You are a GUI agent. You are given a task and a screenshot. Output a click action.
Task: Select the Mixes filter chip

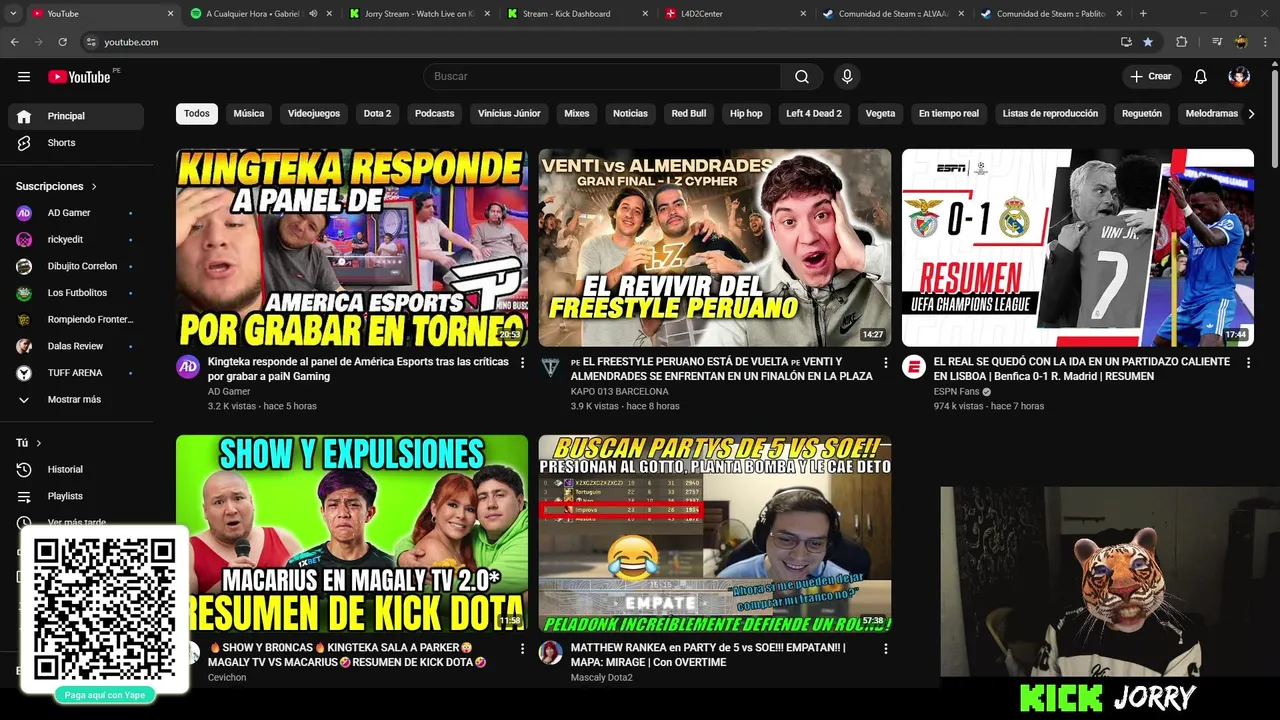click(577, 114)
